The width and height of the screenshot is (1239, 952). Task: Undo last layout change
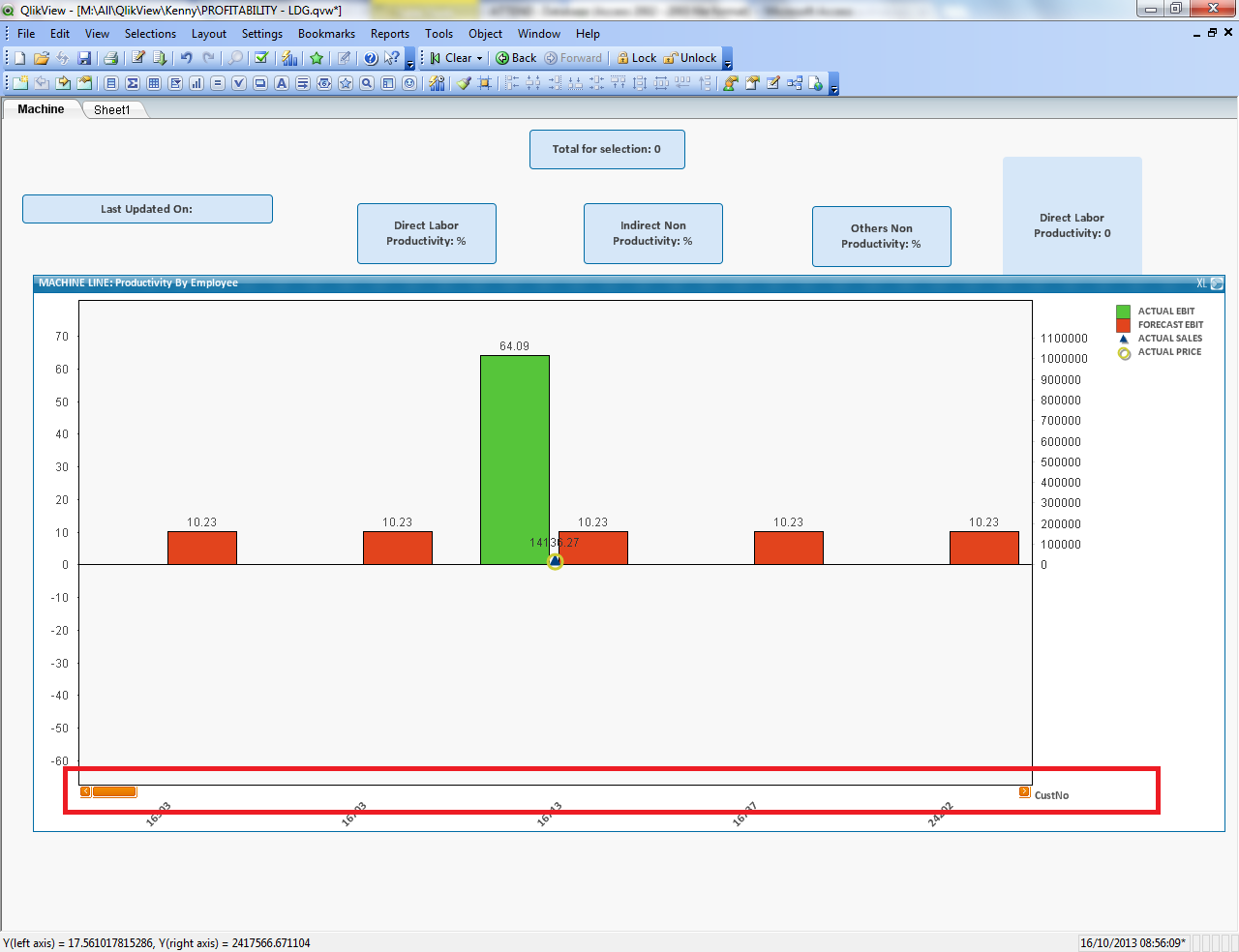(186, 58)
